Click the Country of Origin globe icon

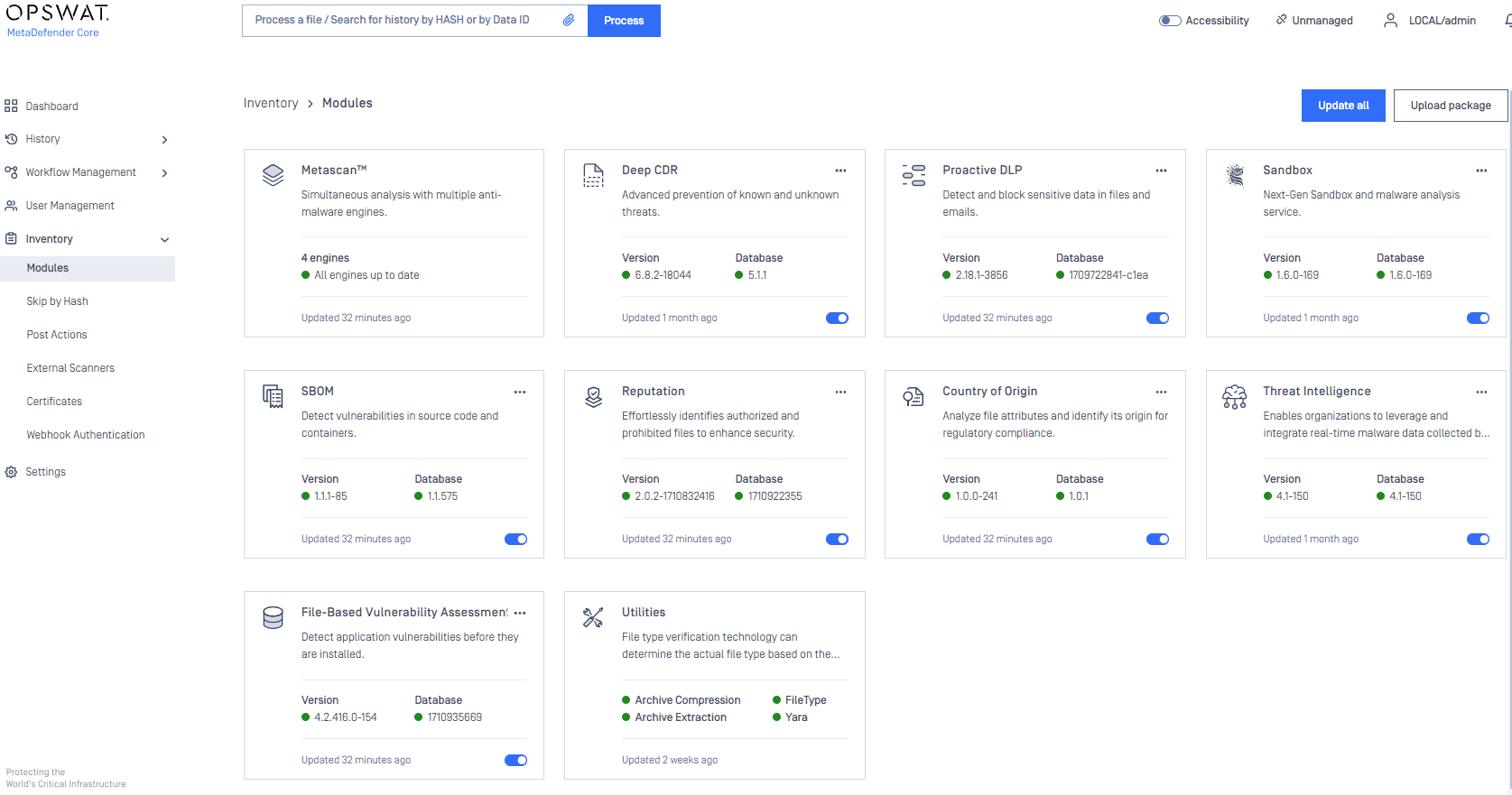coord(914,396)
